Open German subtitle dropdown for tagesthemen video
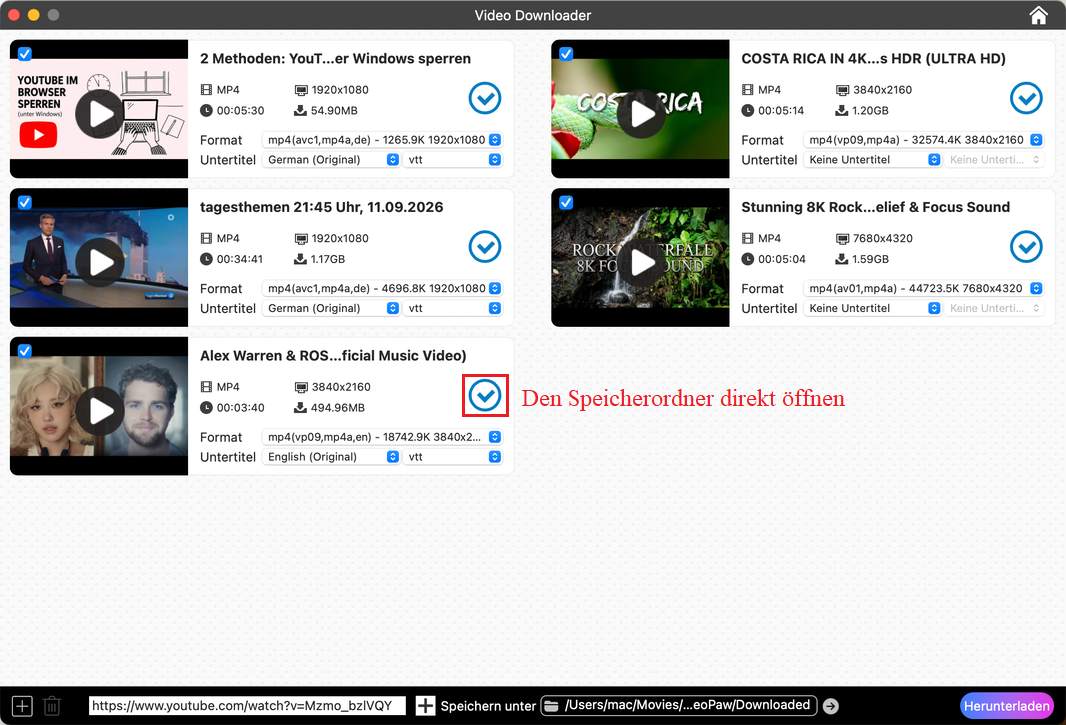 [x=331, y=308]
